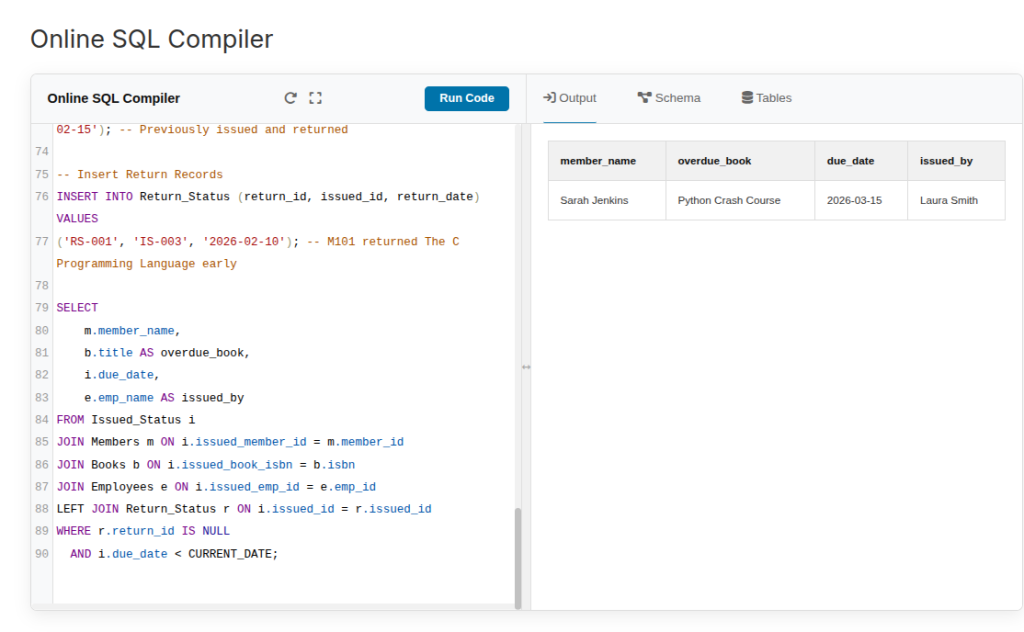Open the Schema tab
Viewport: 1024px width, 632px height.
(669, 98)
